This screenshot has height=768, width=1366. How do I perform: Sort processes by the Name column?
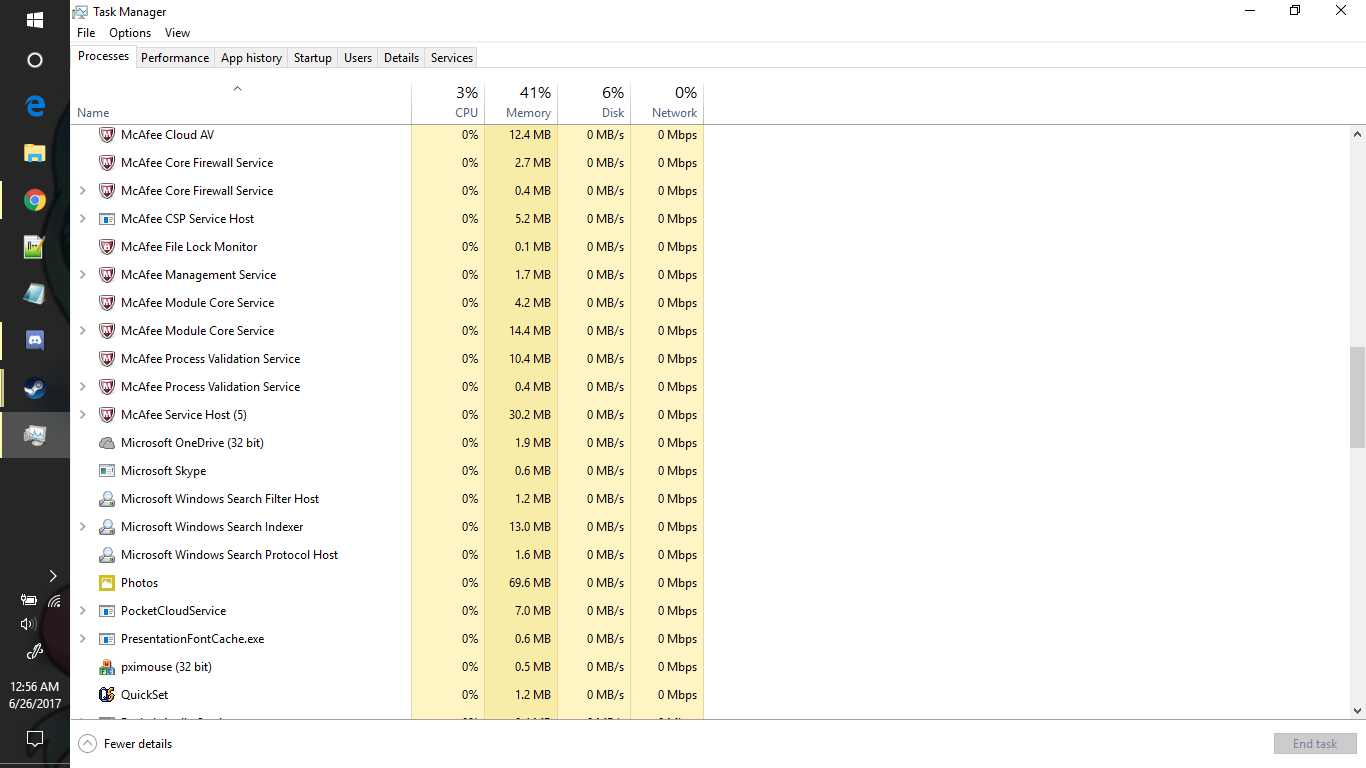(241, 103)
